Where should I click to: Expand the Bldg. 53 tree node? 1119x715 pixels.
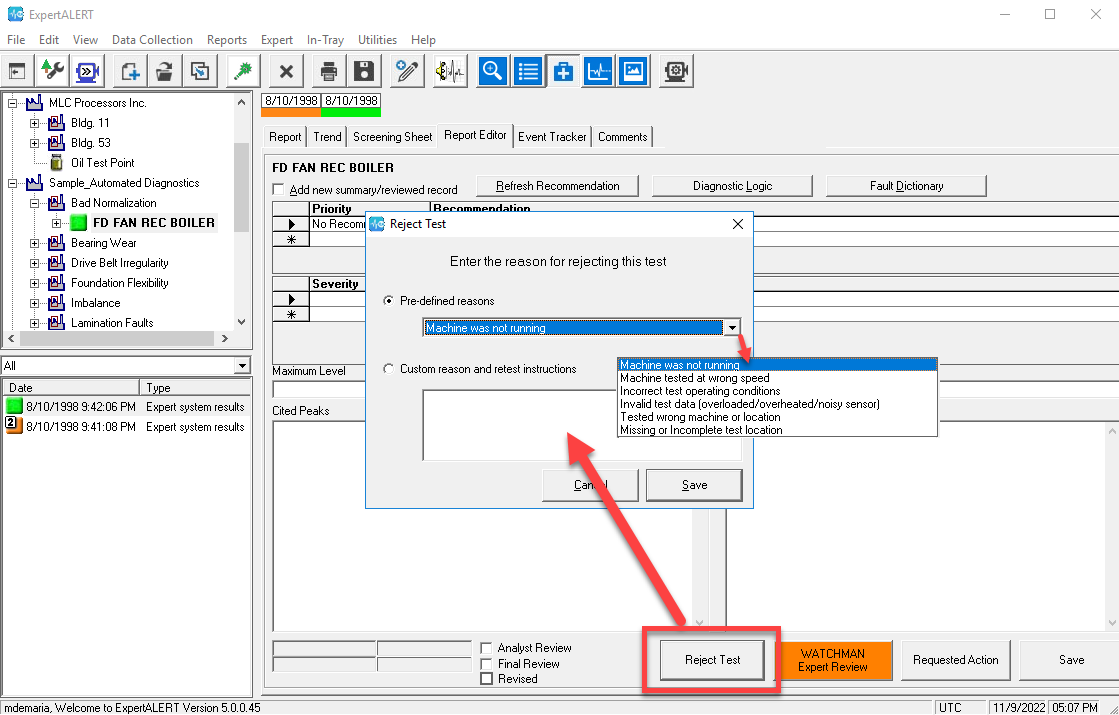point(34,143)
